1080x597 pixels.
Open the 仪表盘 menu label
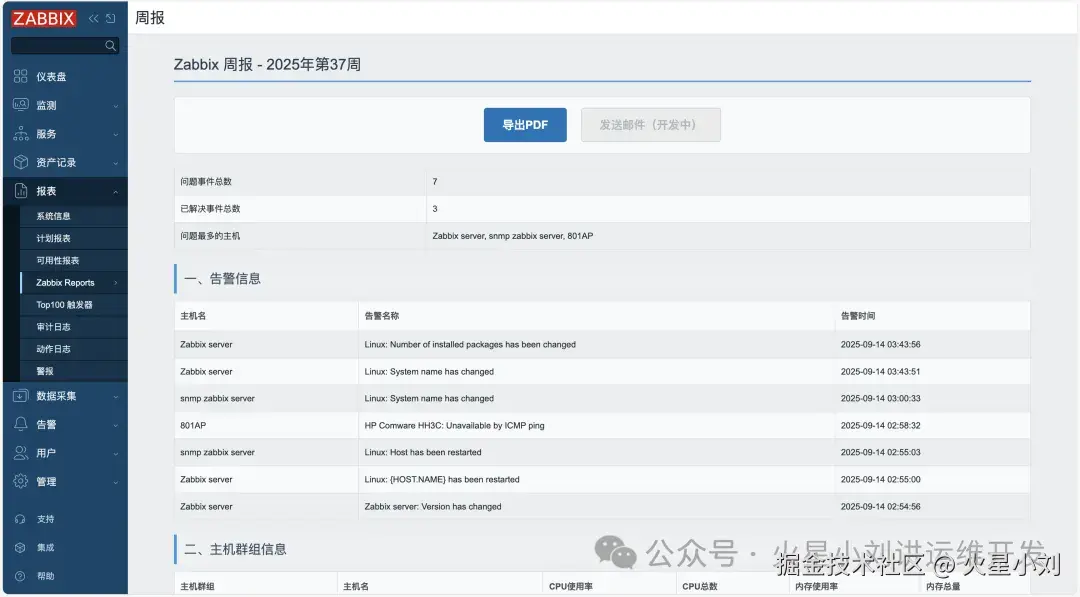point(52,76)
